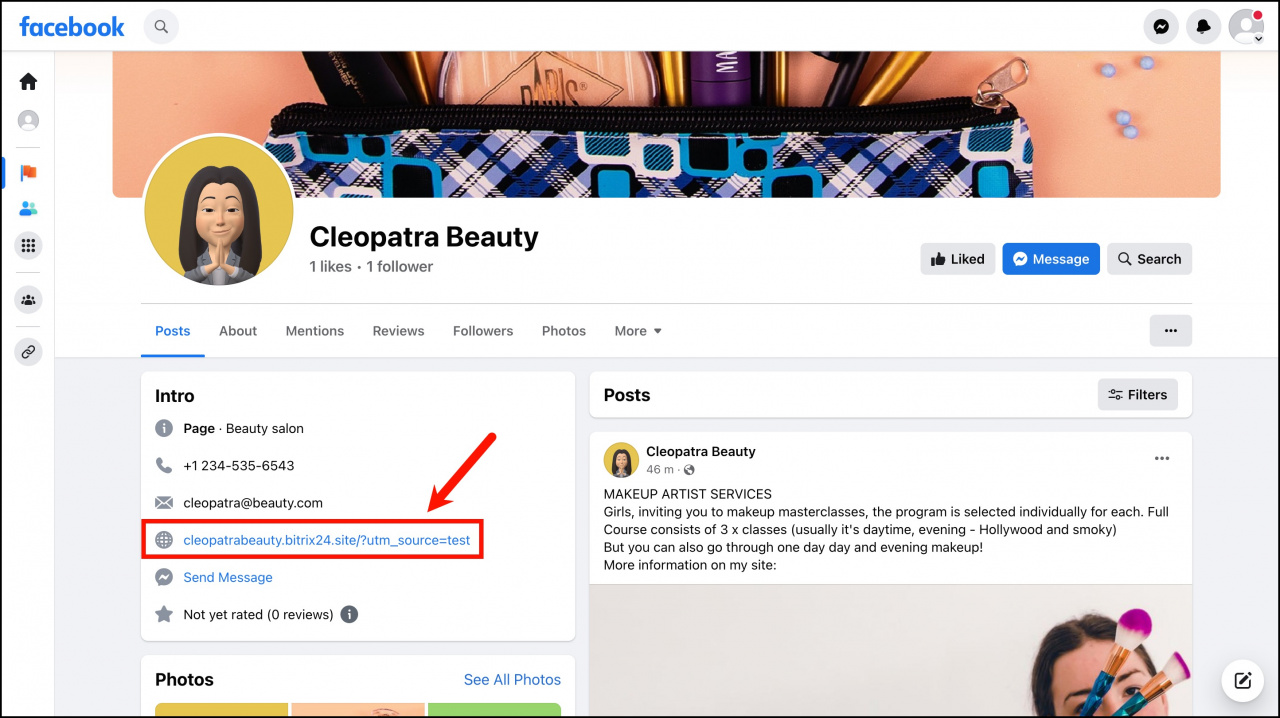Expand the More tab dropdown

pos(638,331)
